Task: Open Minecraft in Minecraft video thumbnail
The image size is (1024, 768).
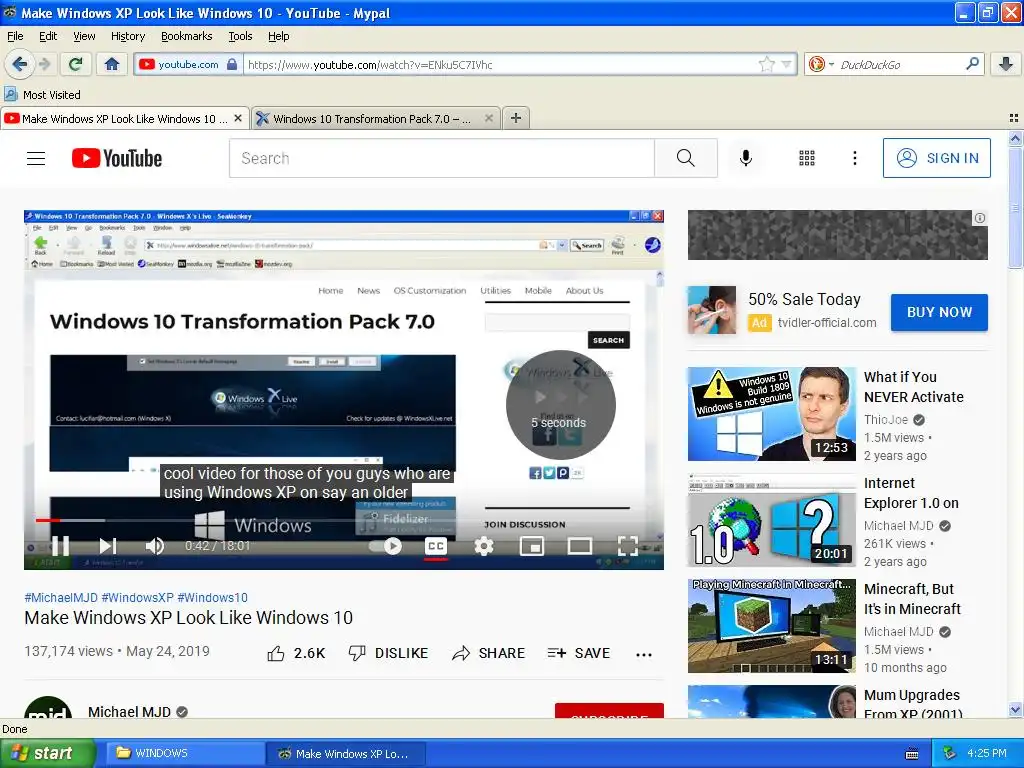Action: pos(771,626)
